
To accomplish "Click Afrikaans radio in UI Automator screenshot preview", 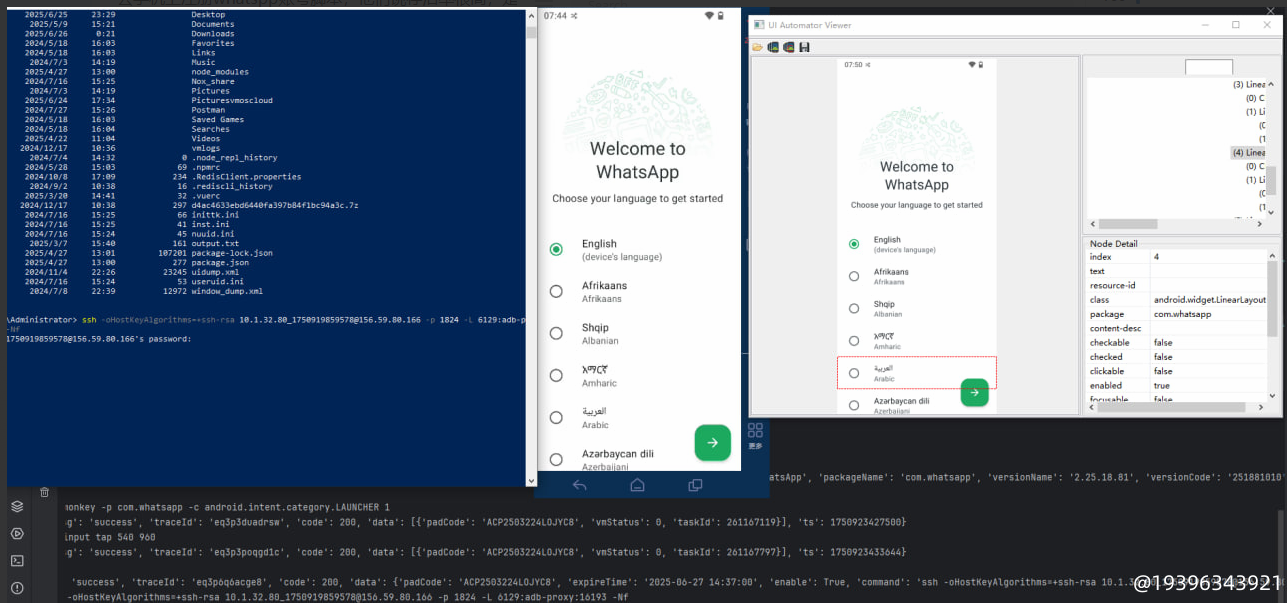I will tap(853, 276).
